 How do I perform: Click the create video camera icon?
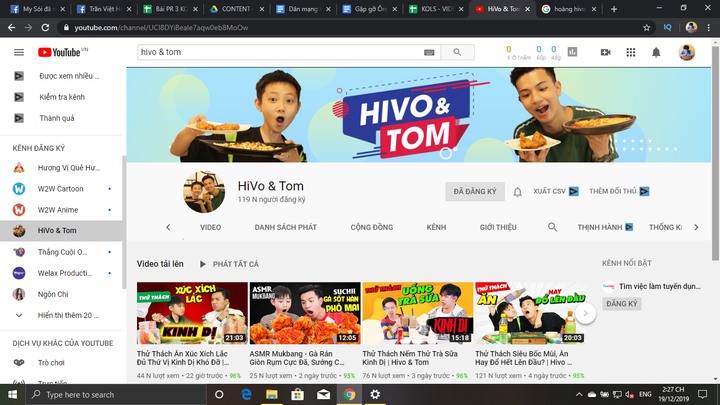[x=606, y=52]
